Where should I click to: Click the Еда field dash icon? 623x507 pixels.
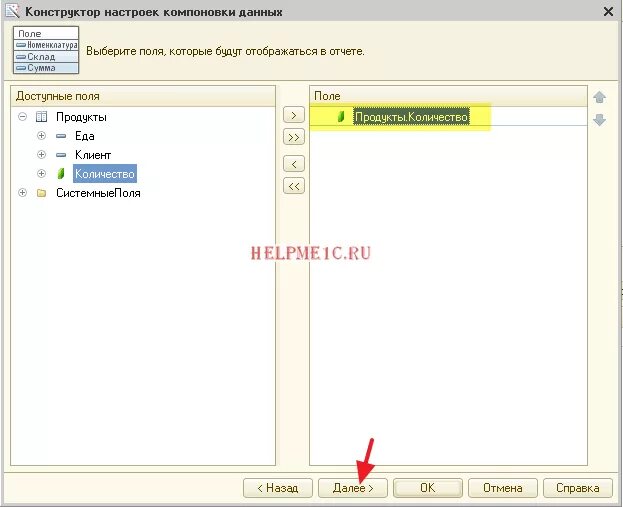pos(61,136)
